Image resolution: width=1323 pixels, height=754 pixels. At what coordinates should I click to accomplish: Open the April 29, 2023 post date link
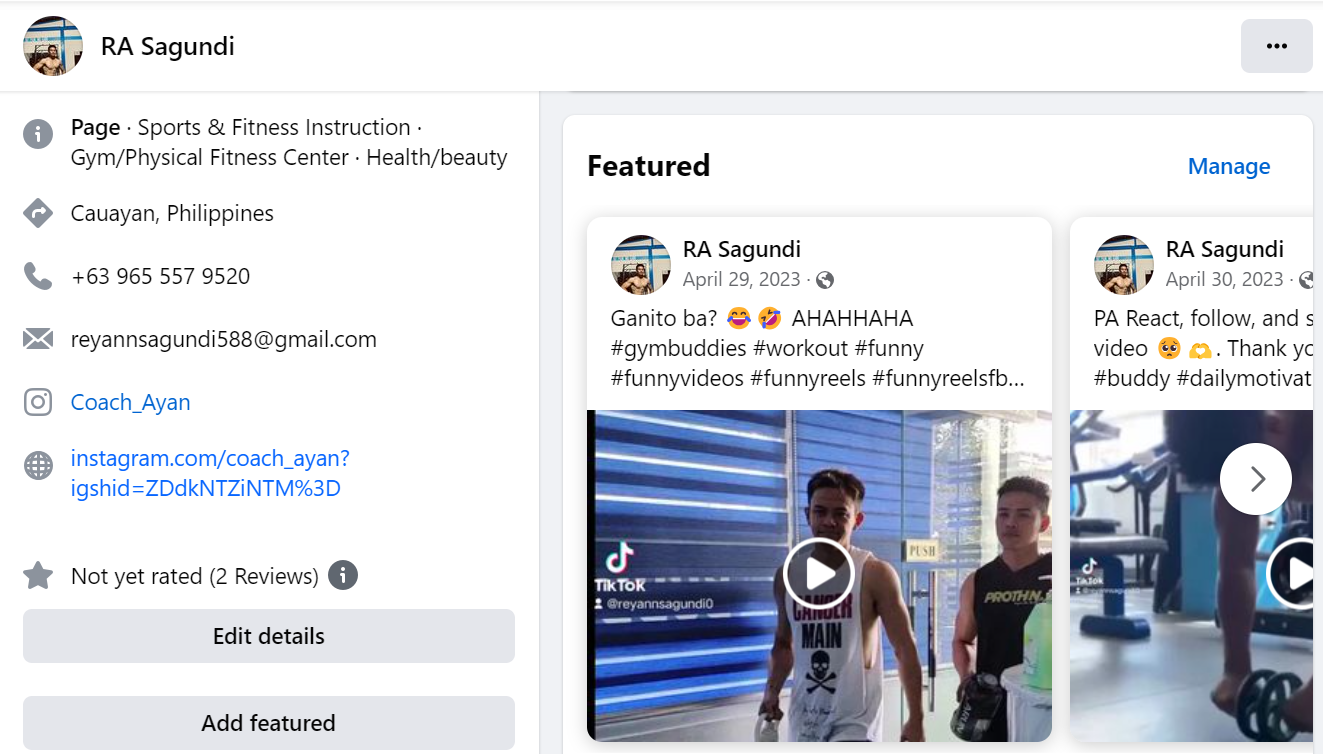[x=741, y=279]
